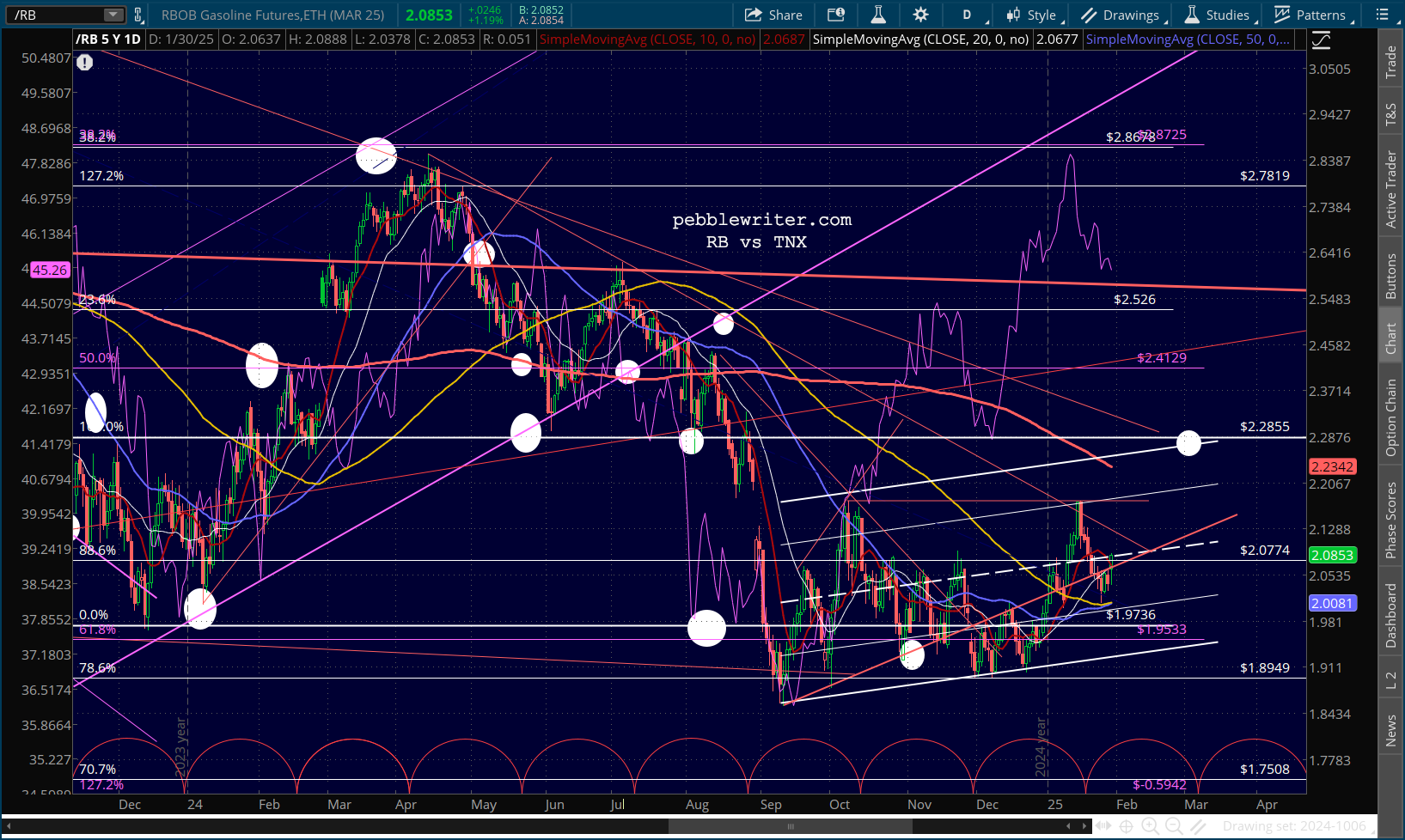Click the symbol info icon beside Share
Screen dimensions: 1405x840
[x=835, y=15]
